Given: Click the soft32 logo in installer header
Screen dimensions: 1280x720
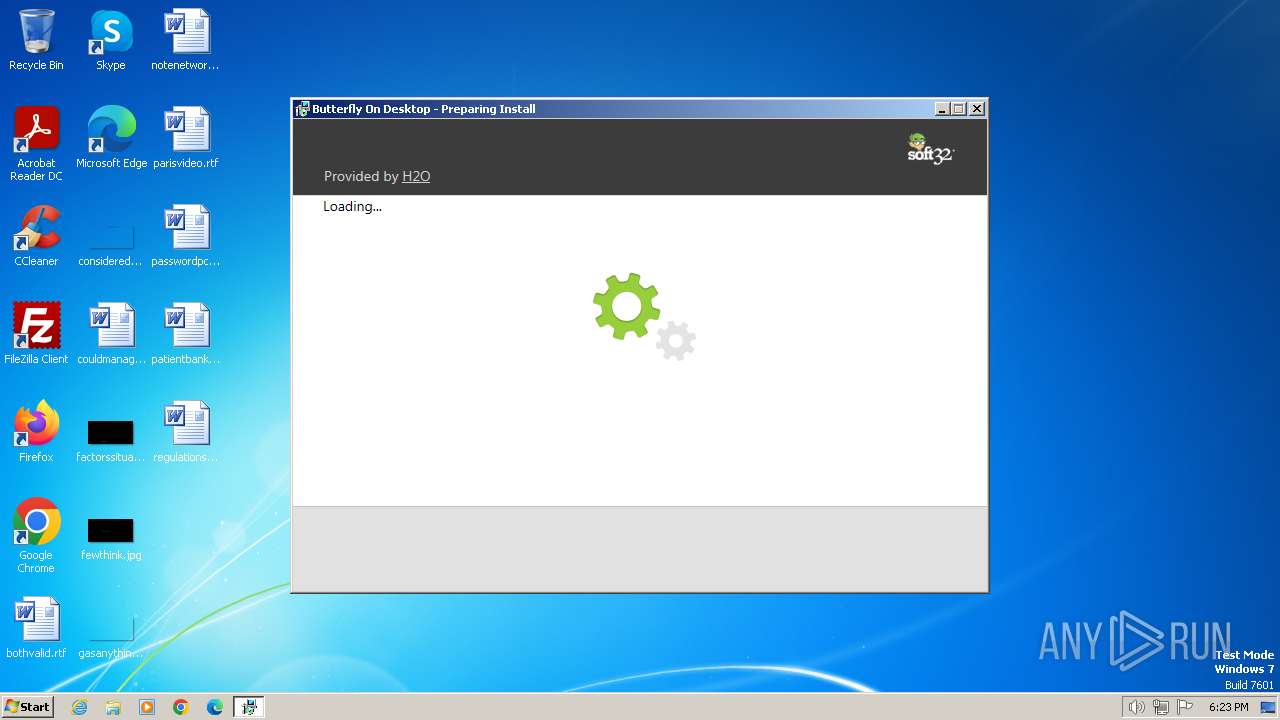Looking at the screenshot, I should [x=931, y=149].
